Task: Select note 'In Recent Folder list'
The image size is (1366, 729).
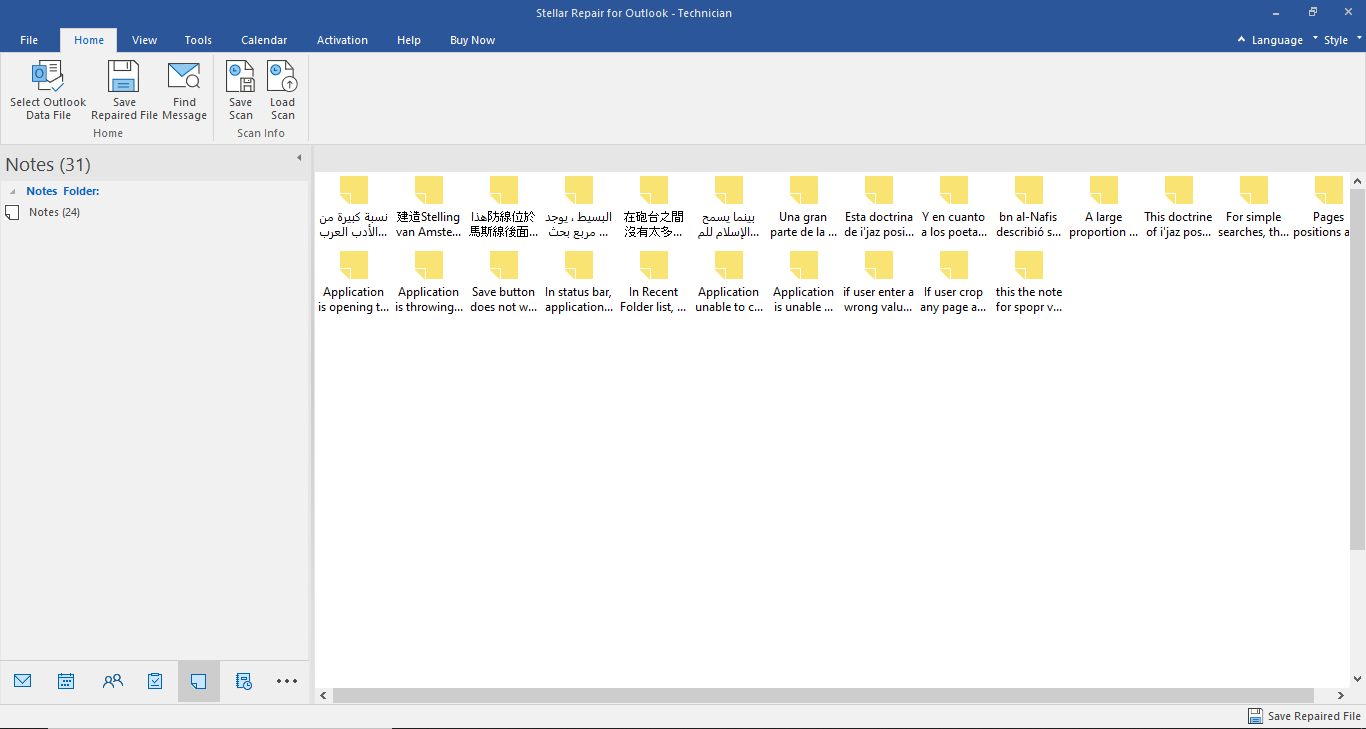Action: 653,283
